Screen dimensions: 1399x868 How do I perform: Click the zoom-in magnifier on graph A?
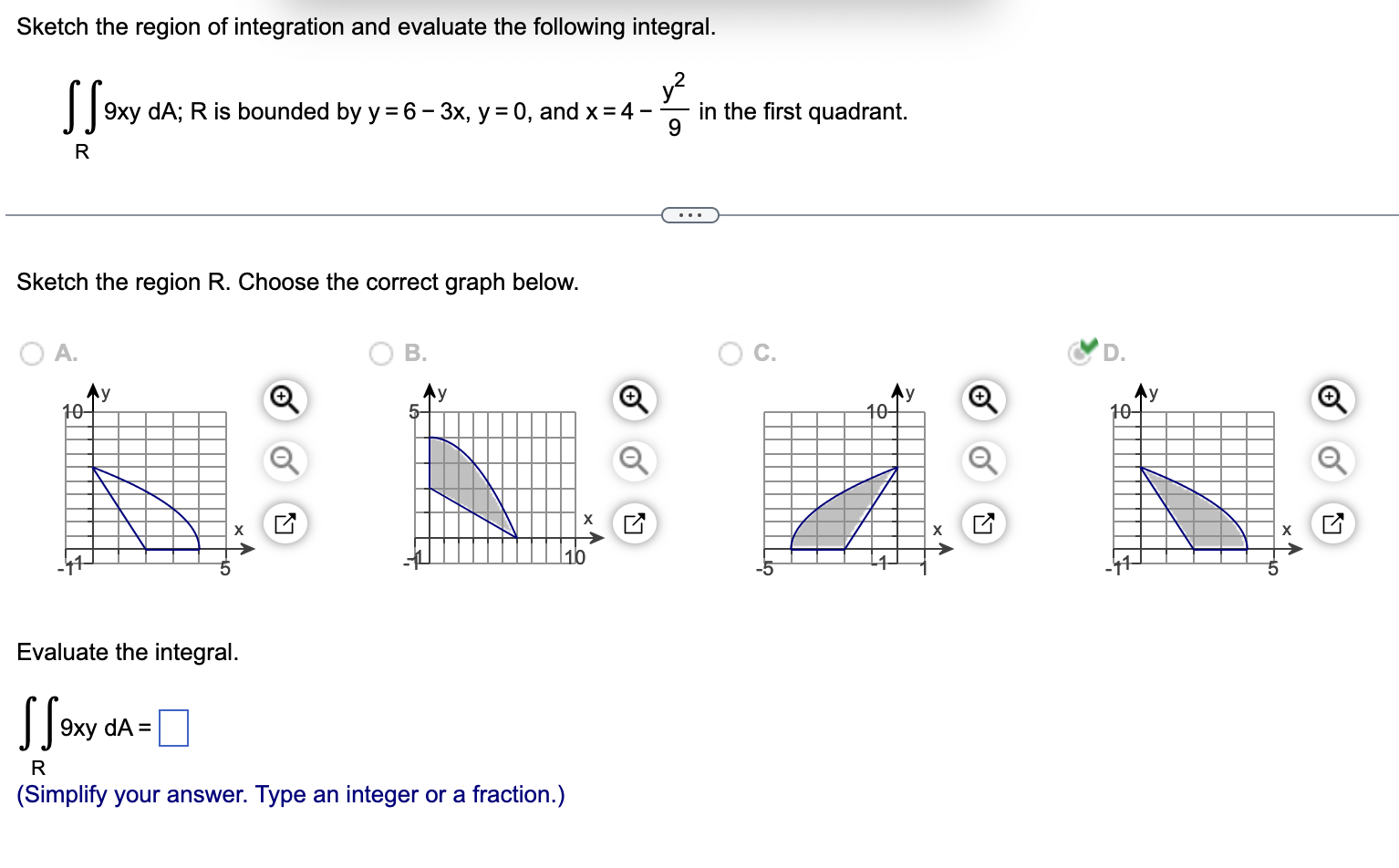click(284, 399)
